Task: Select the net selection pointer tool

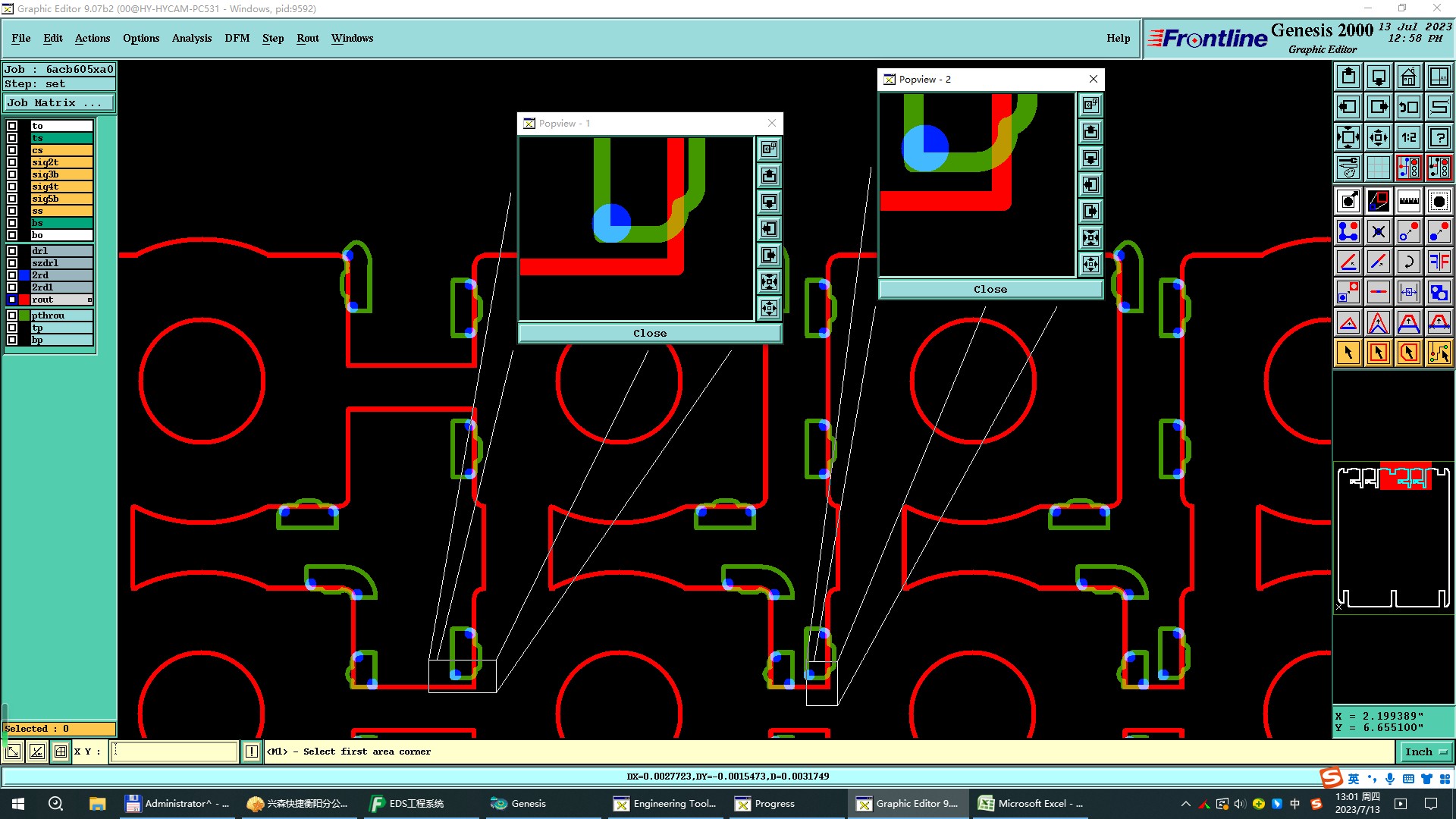Action: (x=1439, y=353)
